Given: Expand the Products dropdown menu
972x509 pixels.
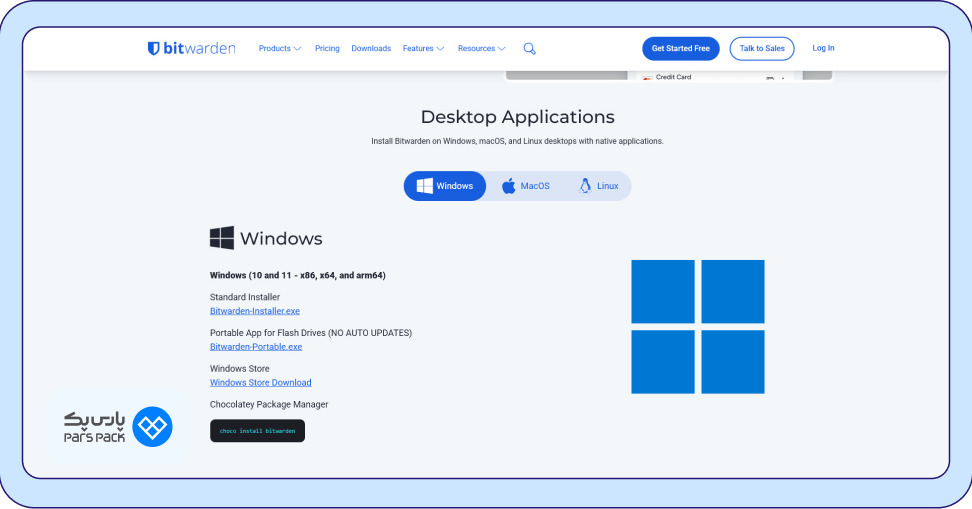Looking at the screenshot, I should coord(280,48).
